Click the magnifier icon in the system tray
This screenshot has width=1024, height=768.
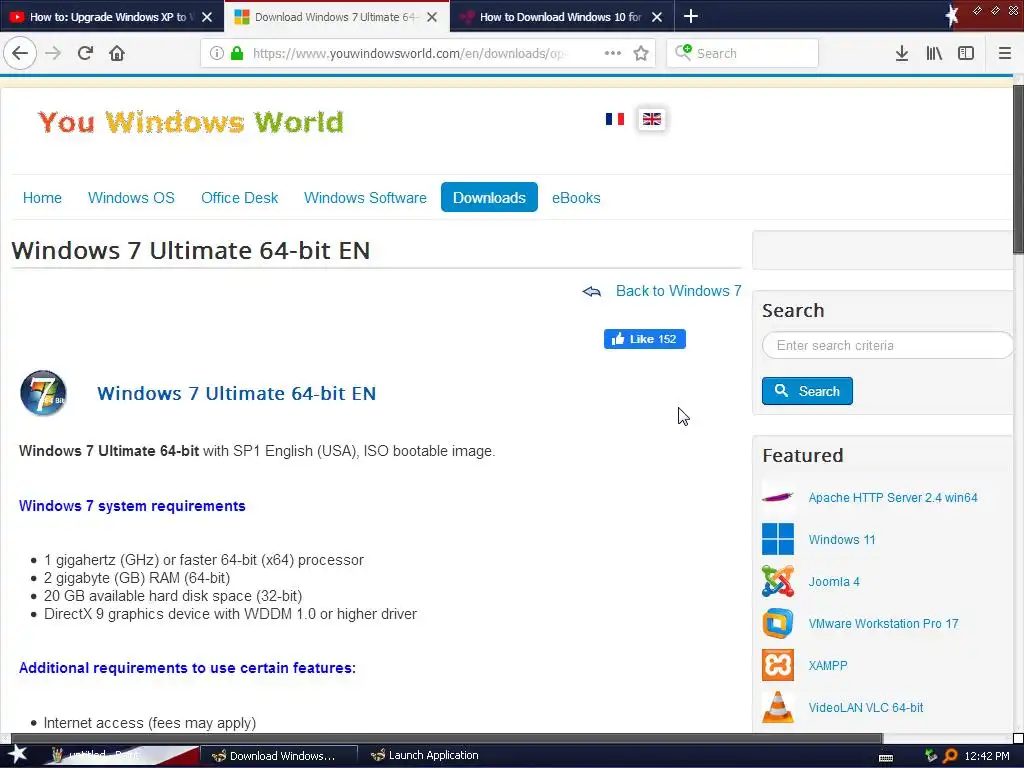click(950, 756)
